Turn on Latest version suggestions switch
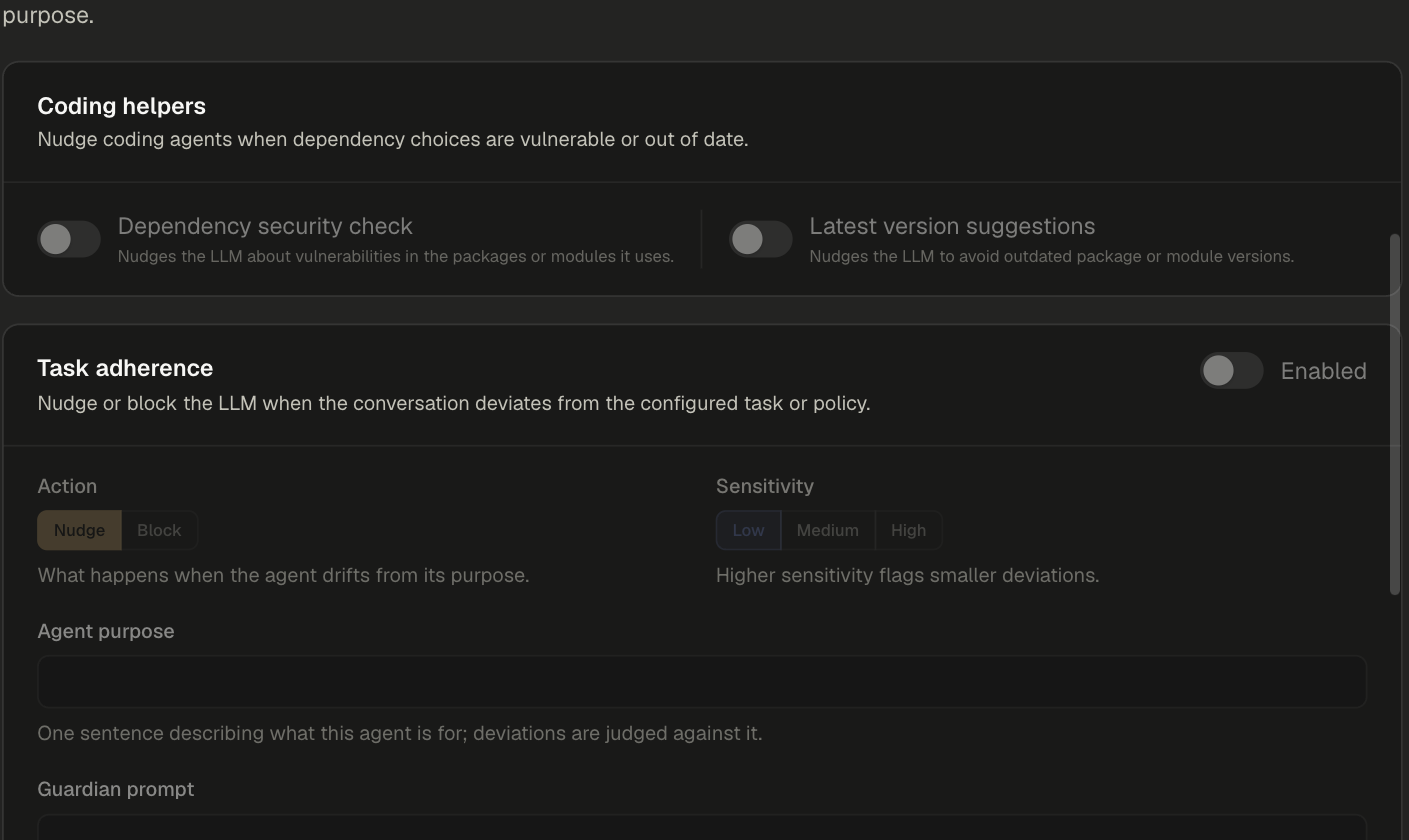 pos(761,239)
